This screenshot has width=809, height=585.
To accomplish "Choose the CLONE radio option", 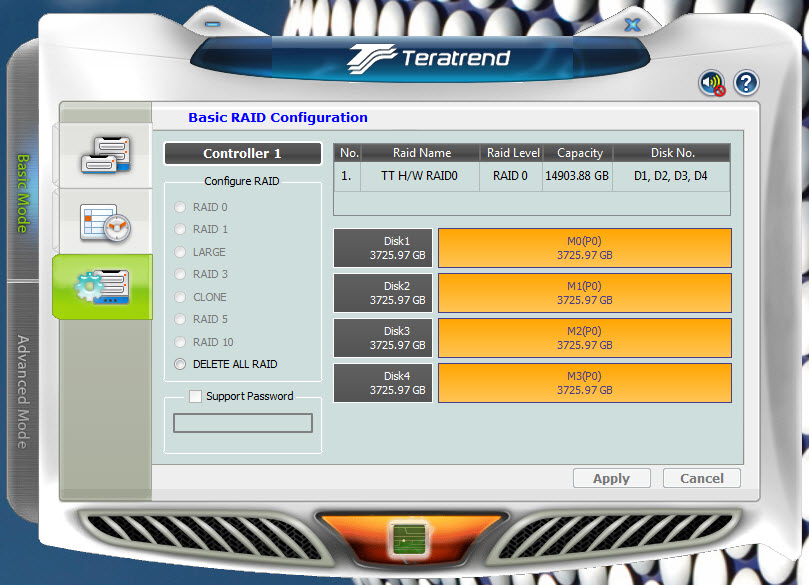I will click(x=180, y=297).
